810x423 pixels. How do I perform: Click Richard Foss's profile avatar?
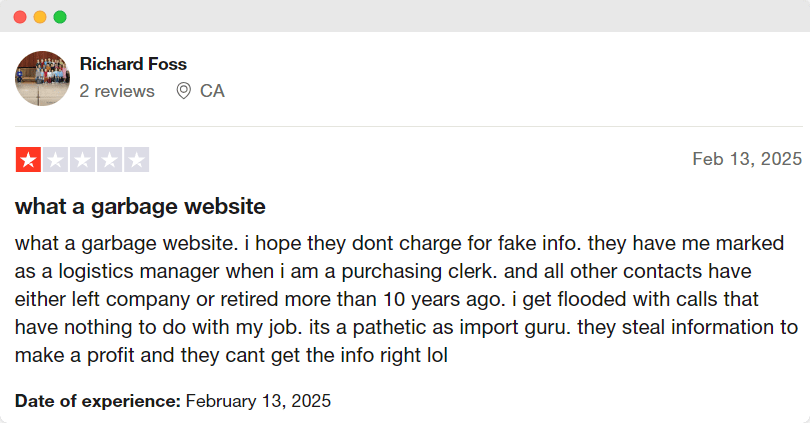[x=42, y=79]
